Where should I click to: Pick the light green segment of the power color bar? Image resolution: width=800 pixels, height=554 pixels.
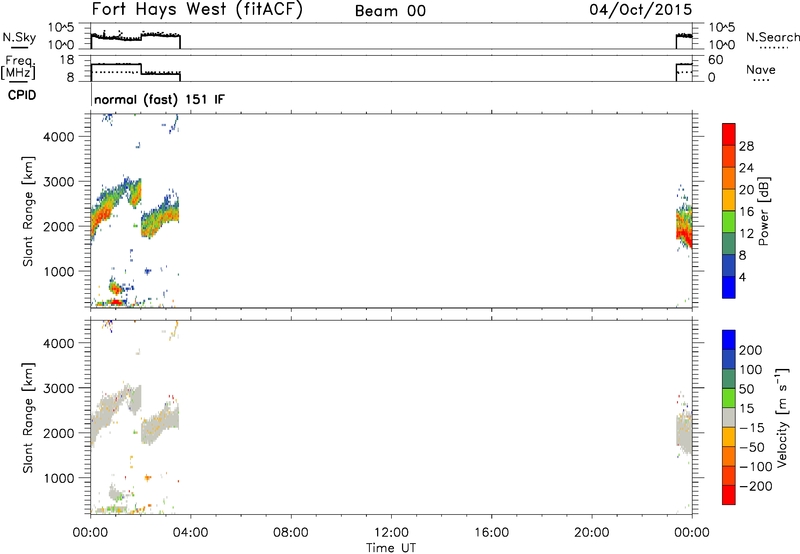point(729,221)
